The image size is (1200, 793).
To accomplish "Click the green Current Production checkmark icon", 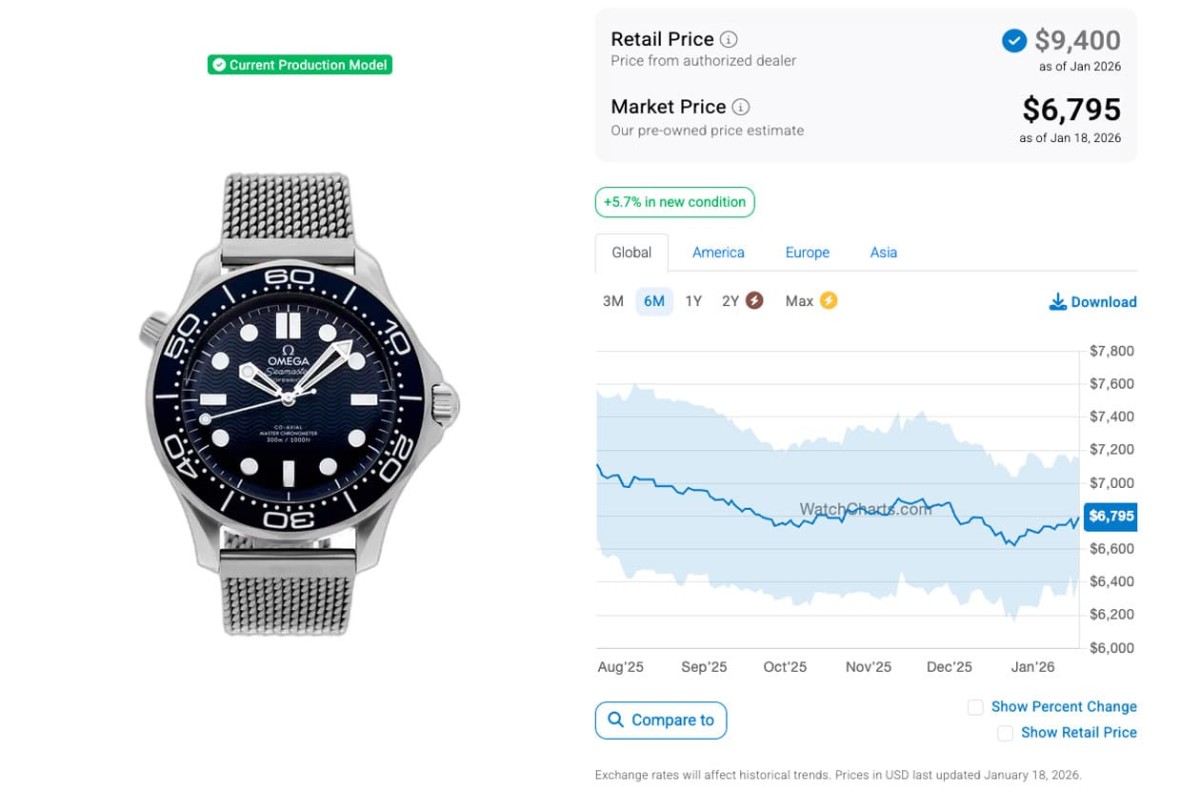I will tap(219, 65).
